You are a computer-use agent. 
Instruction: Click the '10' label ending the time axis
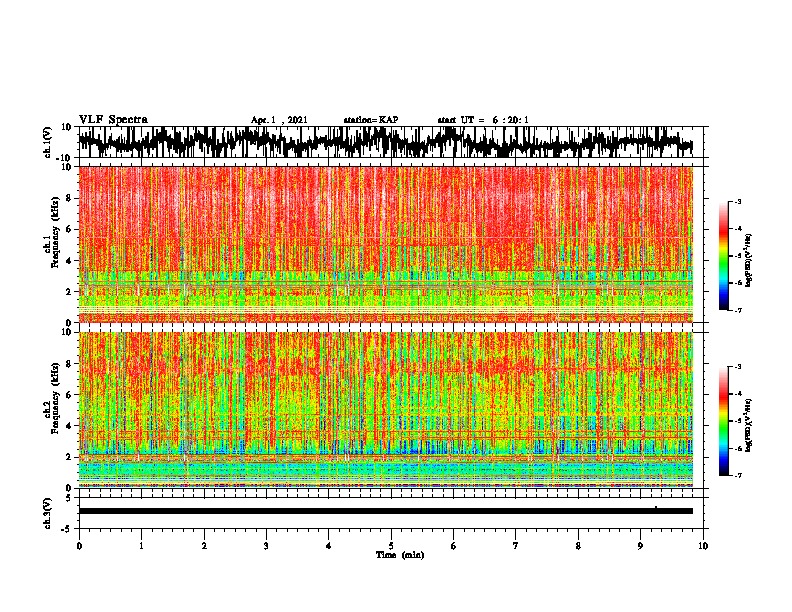click(x=703, y=546)
